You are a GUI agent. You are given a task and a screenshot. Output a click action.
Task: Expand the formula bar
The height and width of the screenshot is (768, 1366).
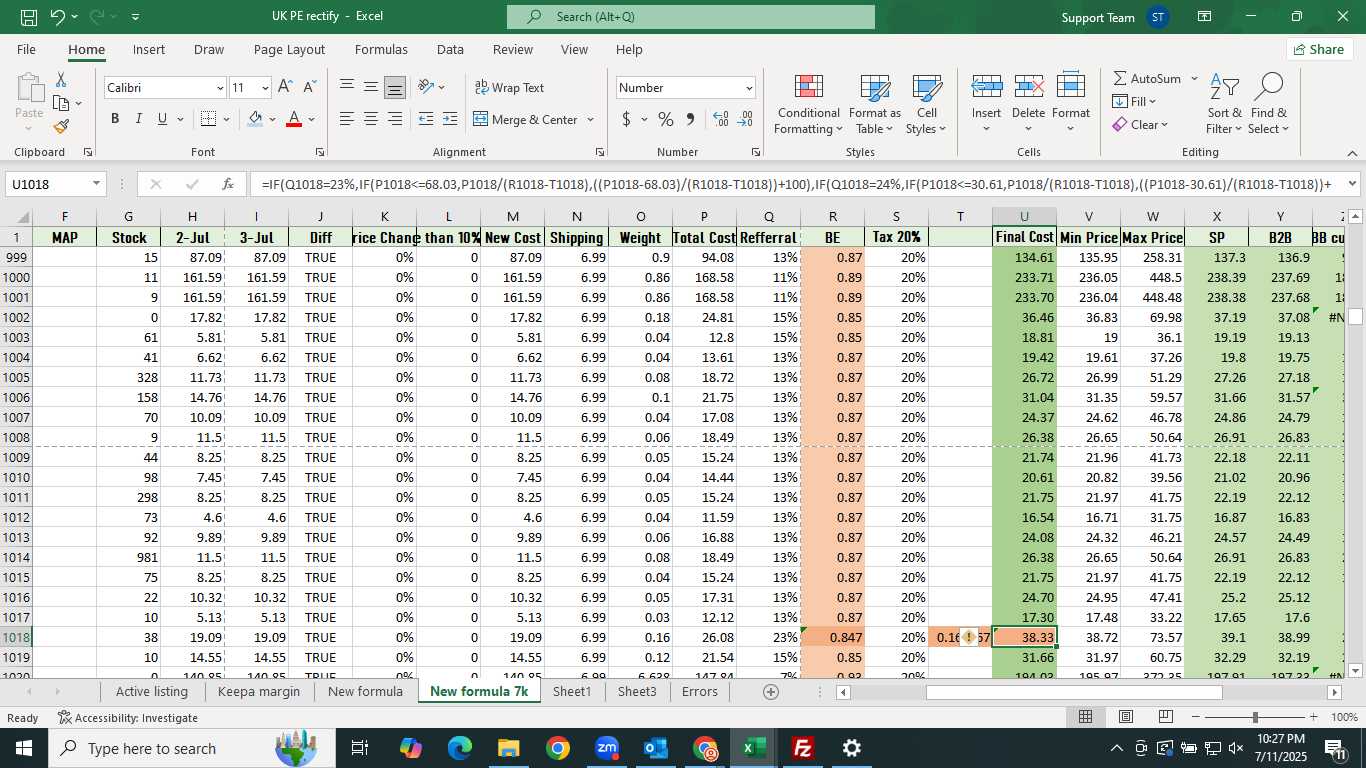pyautogui.click(x=1352, y=183)
